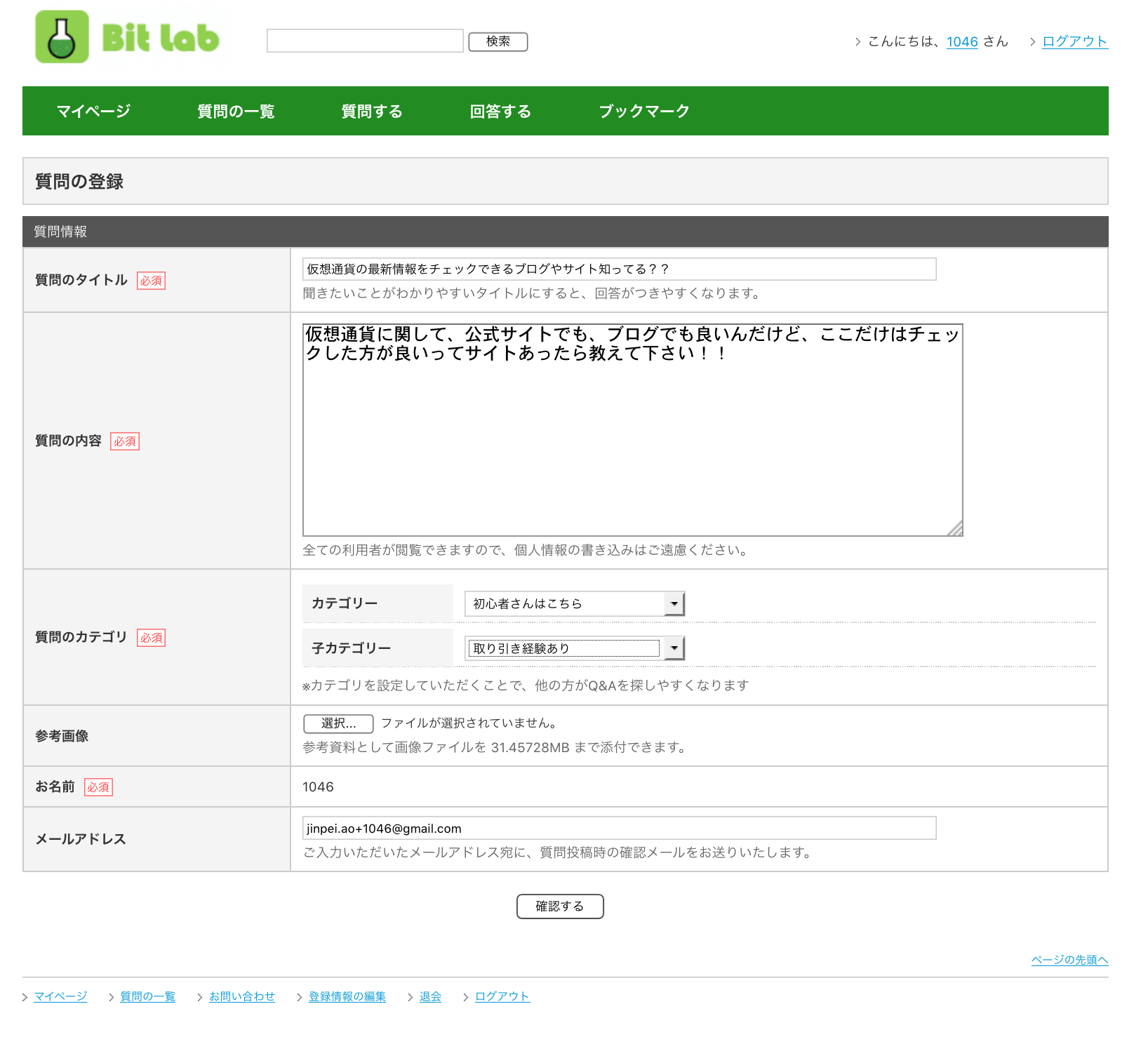Image resolution: width=1148 pixels, height=1044 pixels.
Task: Open the 回答する section
Action: tap(500, 111)
